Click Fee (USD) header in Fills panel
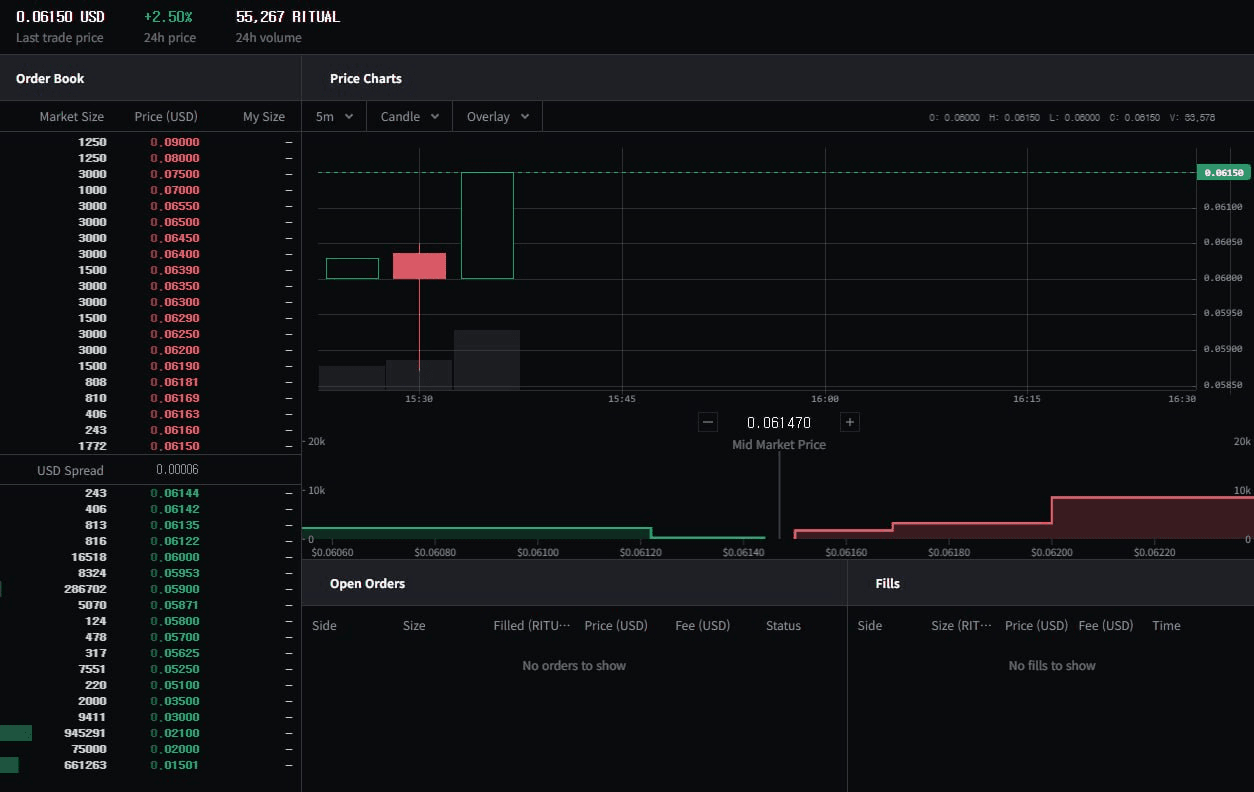This screenshot has width=1254, height=792. 1106,626
